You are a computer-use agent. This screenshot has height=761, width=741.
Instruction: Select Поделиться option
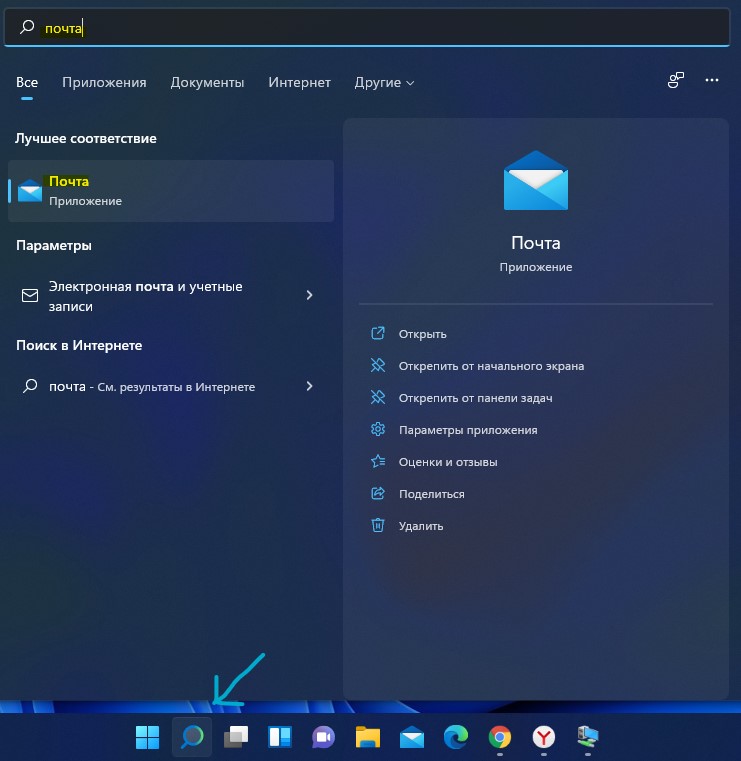pyautogui.click(x=431, y=494)
